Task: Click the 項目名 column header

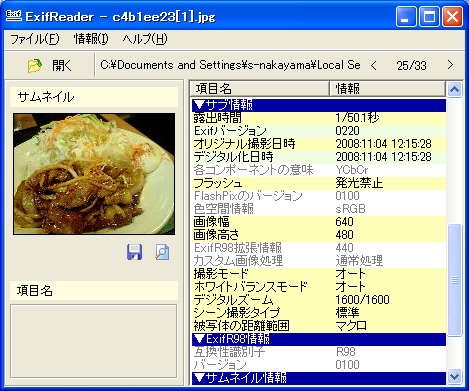Action: point(259,89)
